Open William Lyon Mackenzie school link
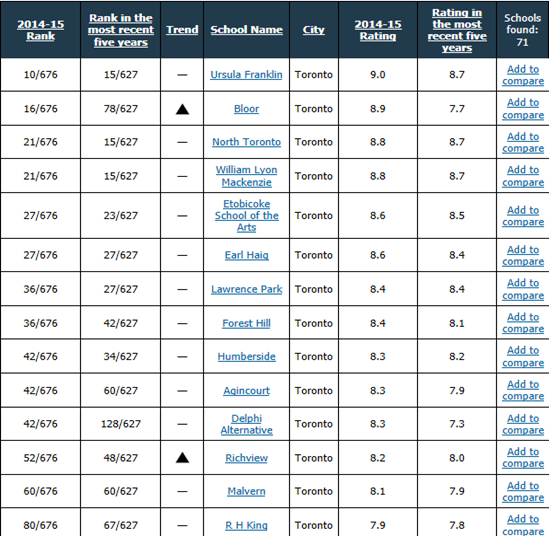The width and height of the screenshot is (549, 536). coord(246,176)
